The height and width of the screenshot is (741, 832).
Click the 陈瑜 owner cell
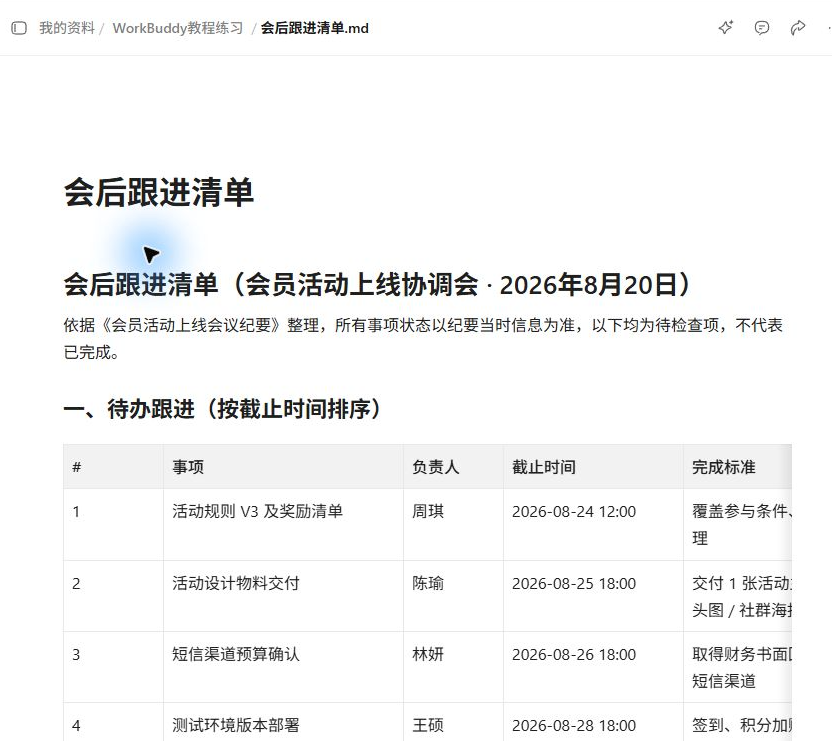point(453,596)
